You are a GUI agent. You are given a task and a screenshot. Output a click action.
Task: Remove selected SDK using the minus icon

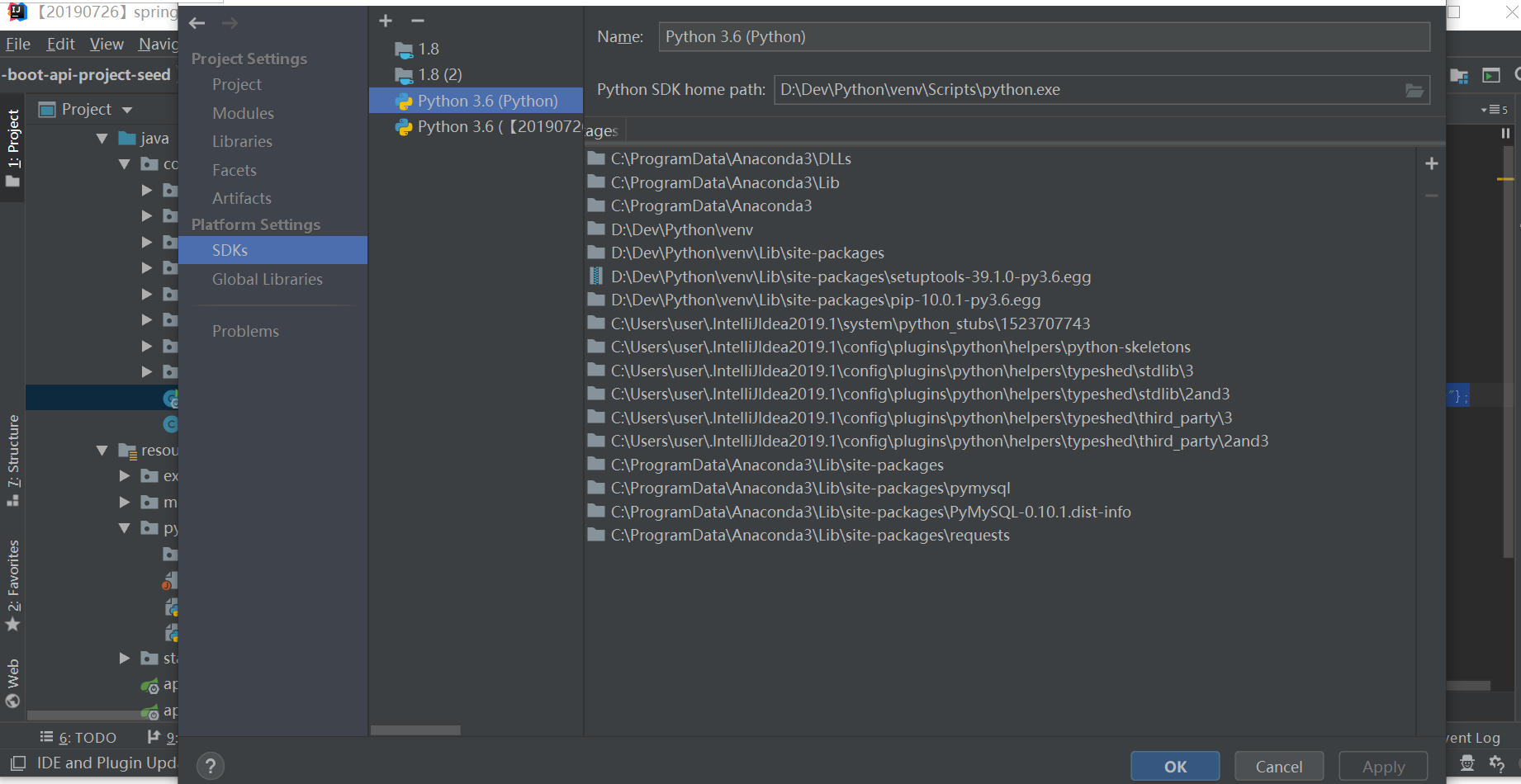click(418, 21)
